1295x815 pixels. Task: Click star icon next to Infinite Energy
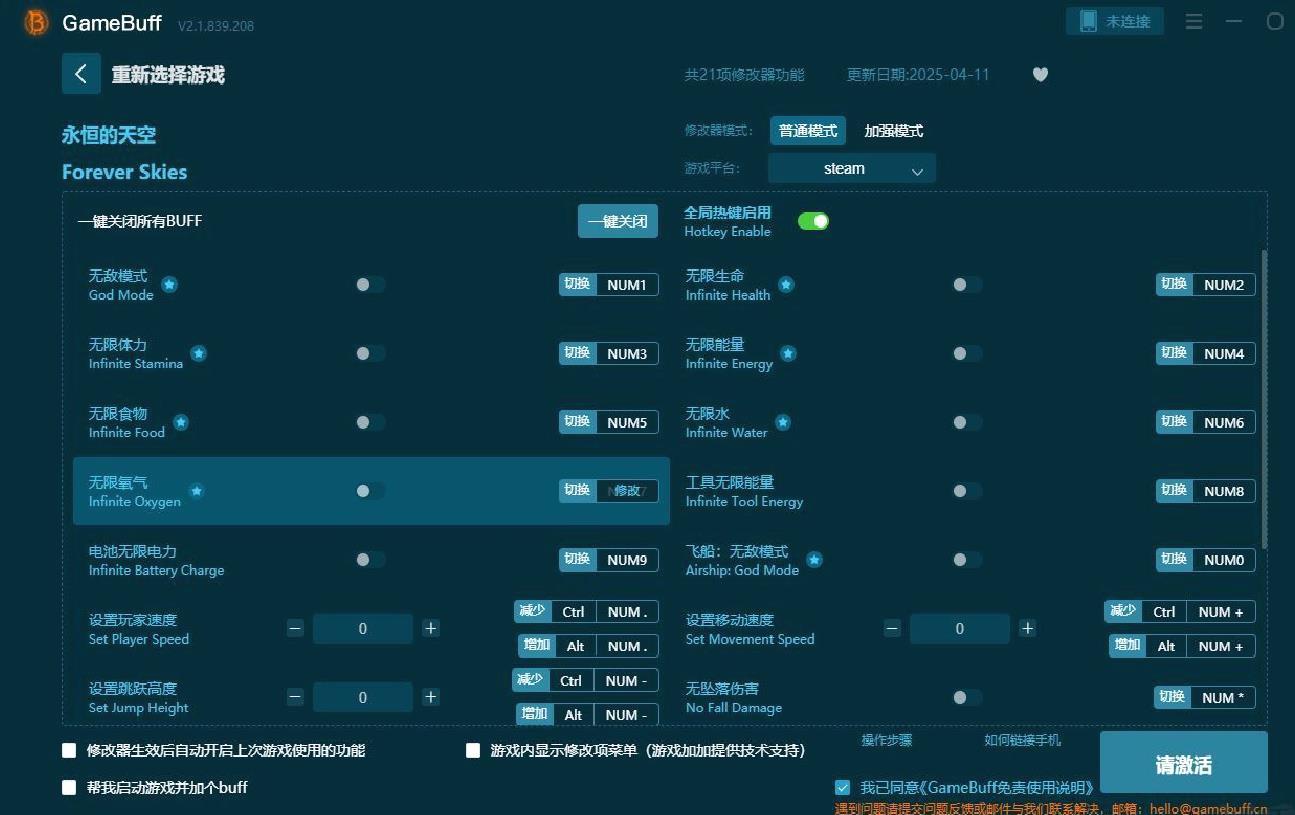coord(788,353)
